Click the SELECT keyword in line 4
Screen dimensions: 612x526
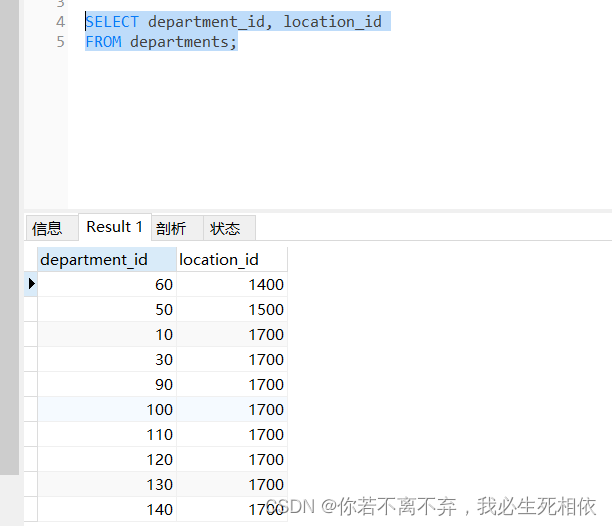tap(112, 22)
